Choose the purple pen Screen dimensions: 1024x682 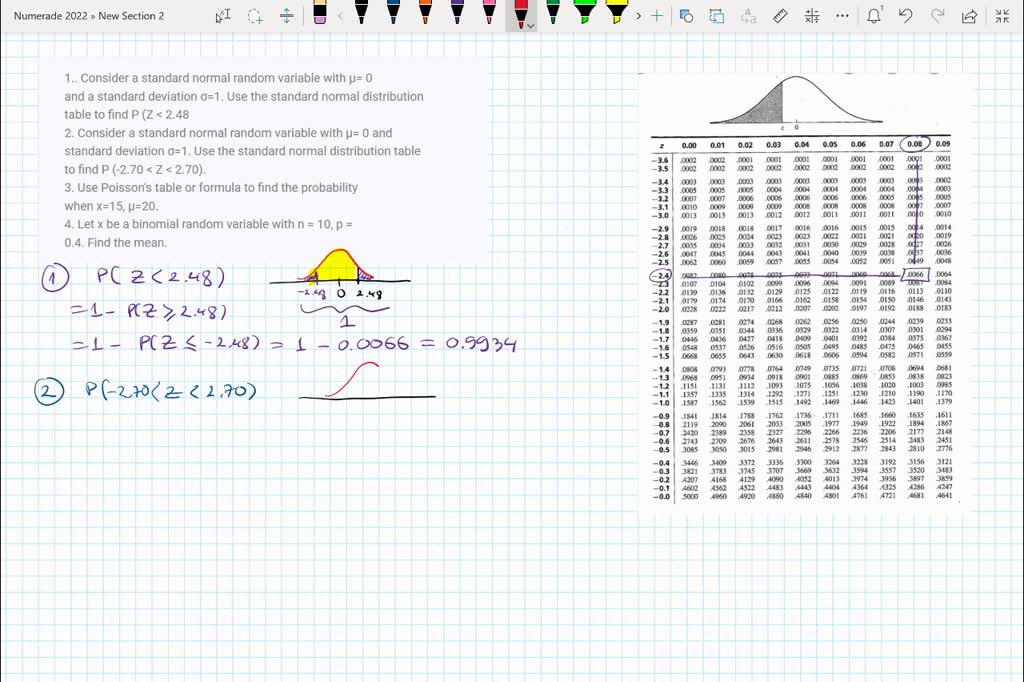point(457,12)
